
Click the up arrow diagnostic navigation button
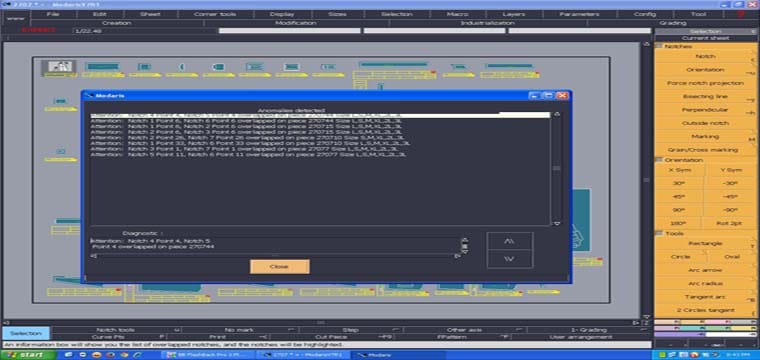509,241
